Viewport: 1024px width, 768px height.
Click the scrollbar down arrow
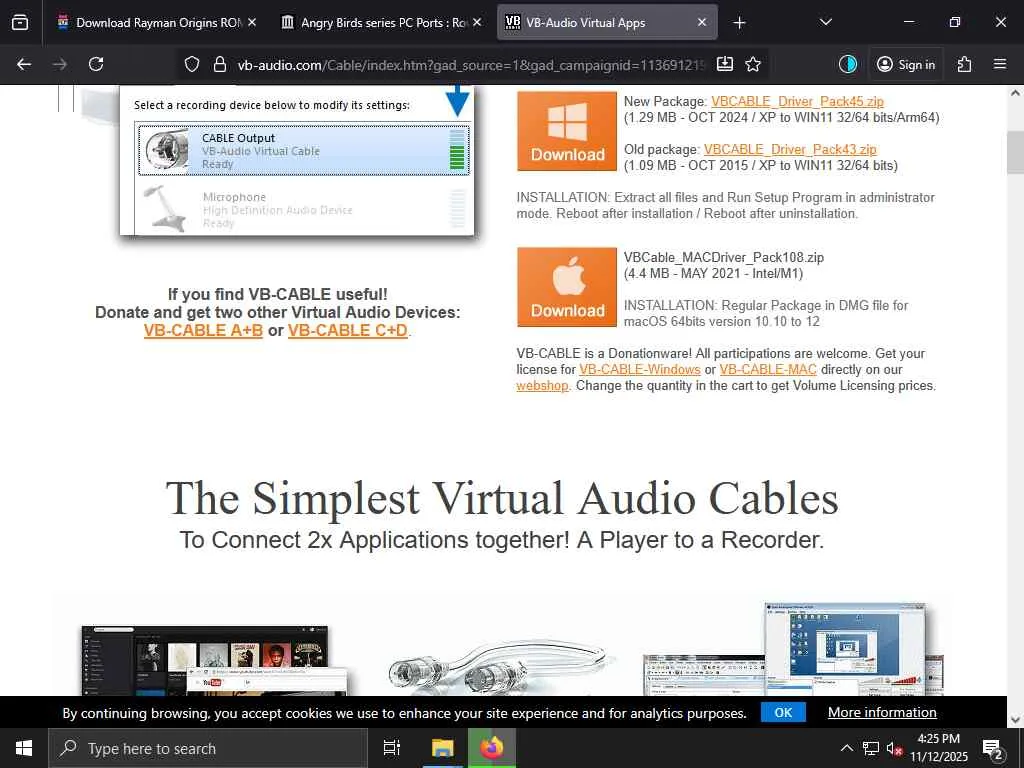[1015, 720]
